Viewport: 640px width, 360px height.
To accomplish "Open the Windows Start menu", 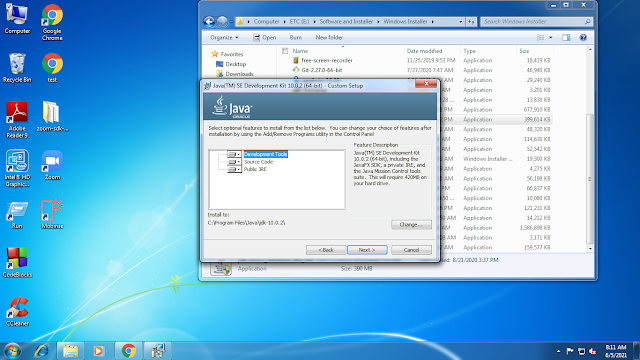I will (x=13, y=351).
